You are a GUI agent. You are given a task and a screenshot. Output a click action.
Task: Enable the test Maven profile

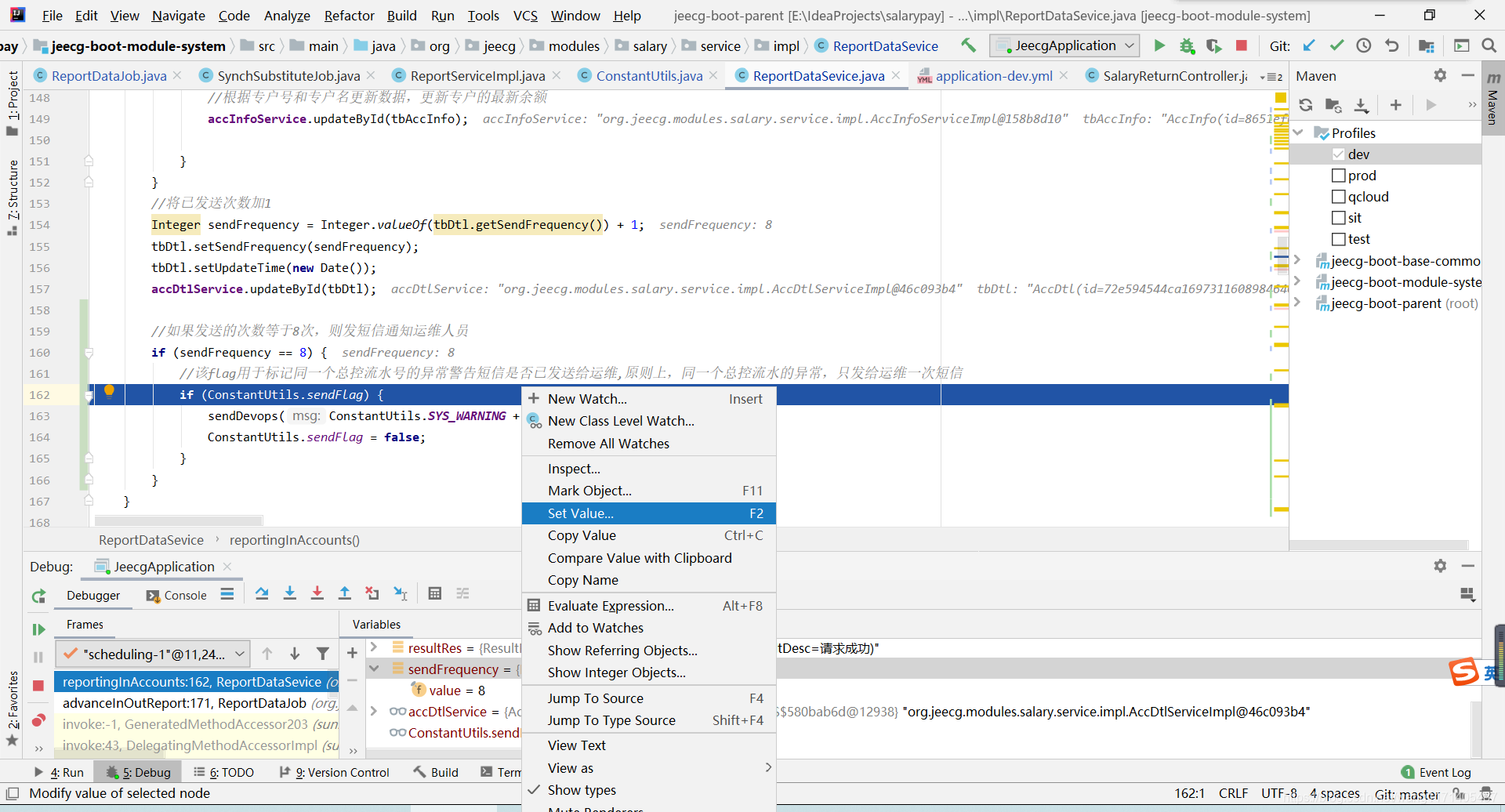pyautogui.click(x=1338, y=238)
